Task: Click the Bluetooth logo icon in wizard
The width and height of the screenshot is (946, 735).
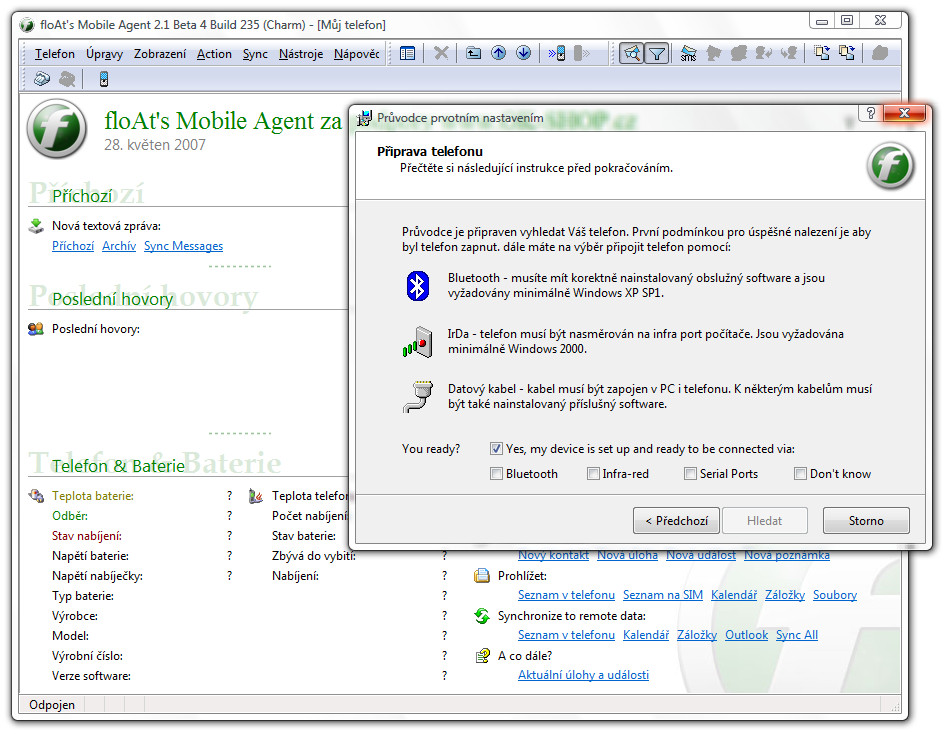Action: pyautogui.click(x=417, y=285)
